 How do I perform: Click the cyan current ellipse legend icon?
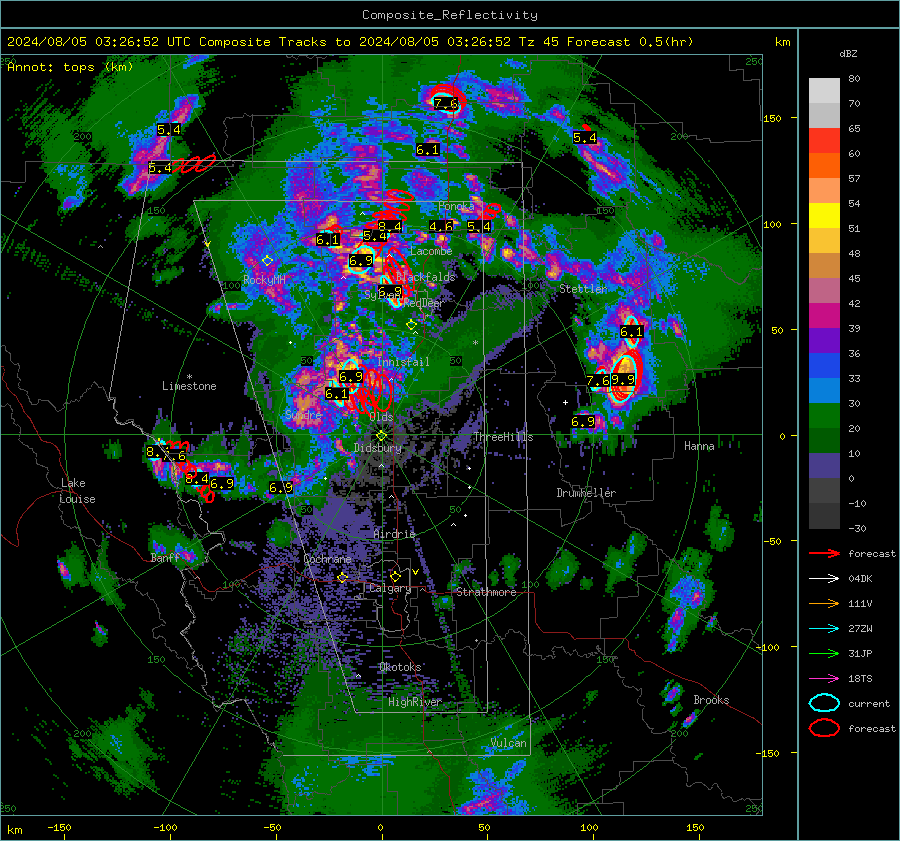tap(824, 703)
